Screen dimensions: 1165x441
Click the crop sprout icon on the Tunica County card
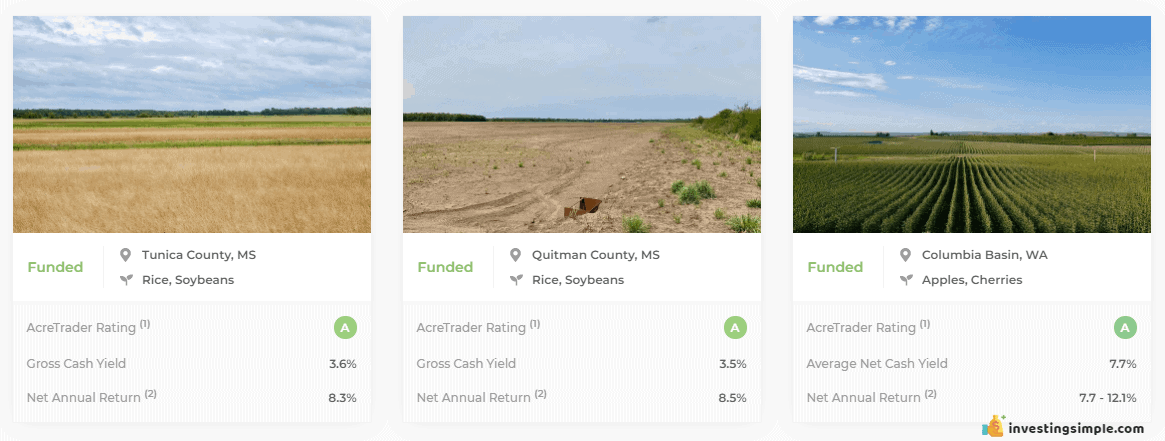click(126, 280)
